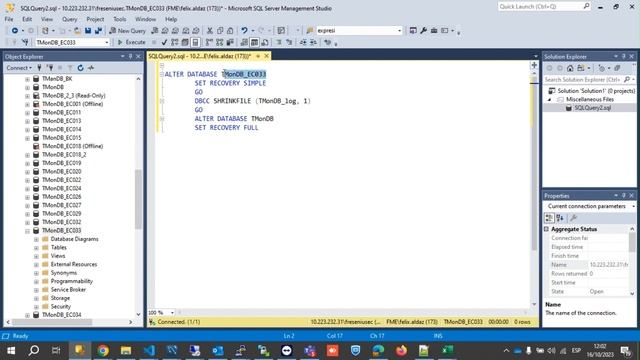Open the Query menu
The width and height of the screenshot is (640, 360).
(69, 19)
